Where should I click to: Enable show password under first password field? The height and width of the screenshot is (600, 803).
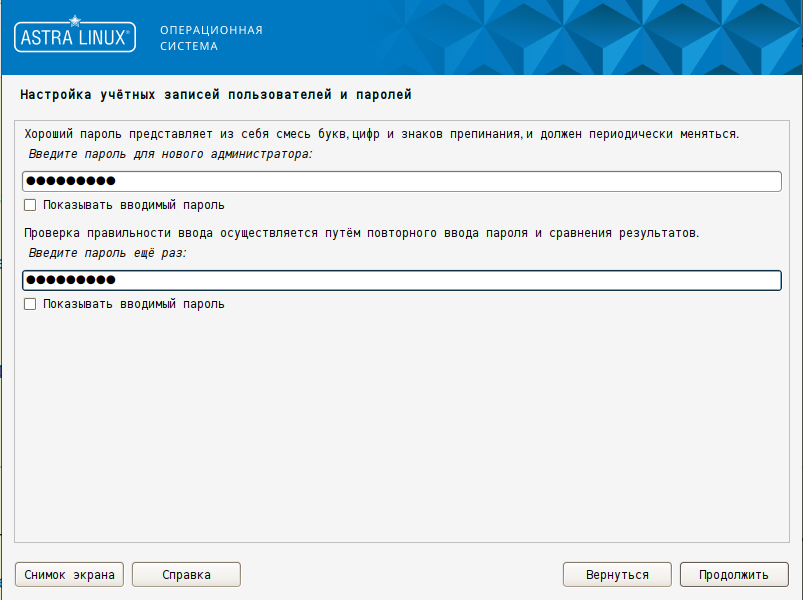coord(30,205)
